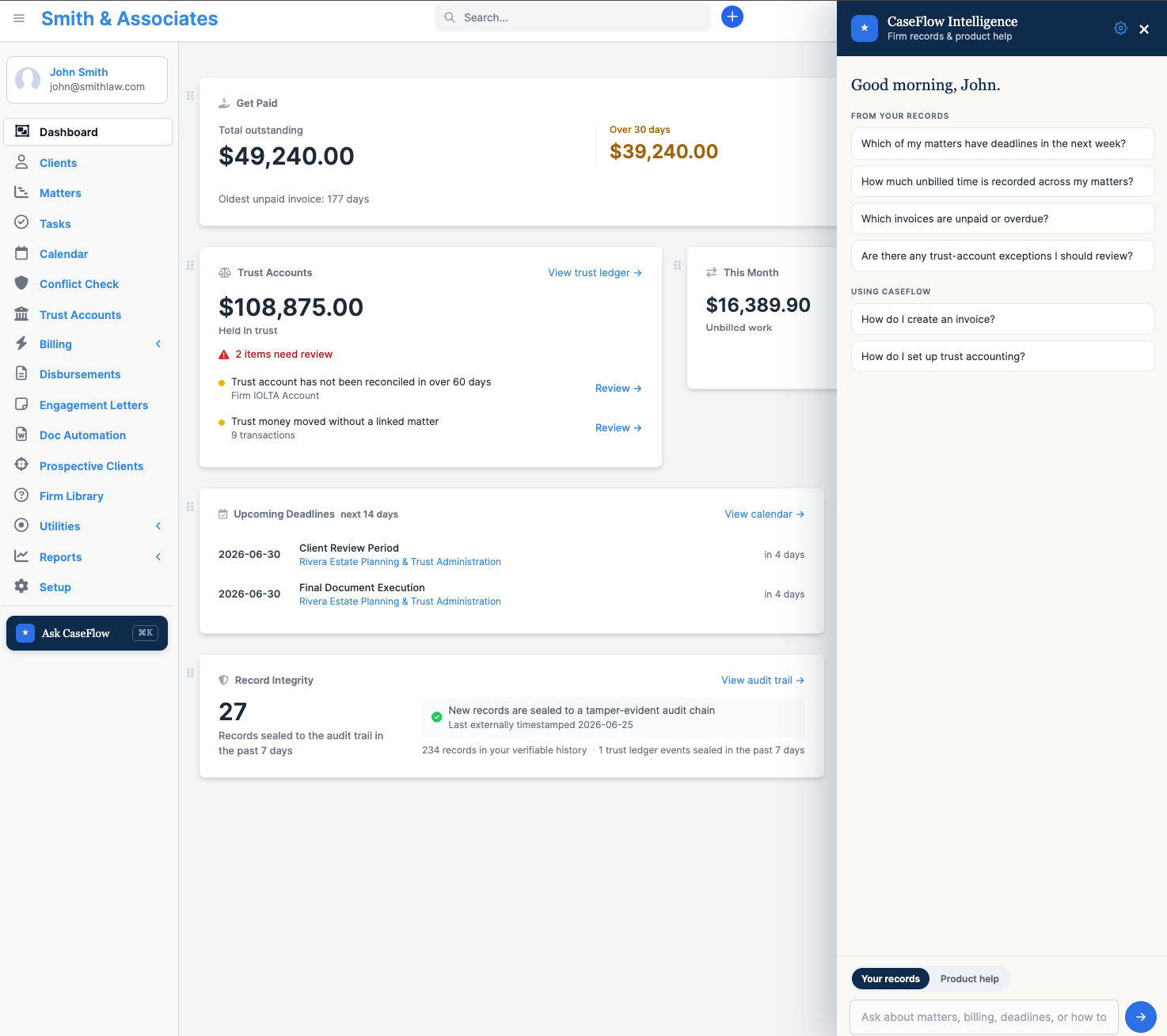
Task: Click the blue plus quick-add button
Action: pos(732,17)
